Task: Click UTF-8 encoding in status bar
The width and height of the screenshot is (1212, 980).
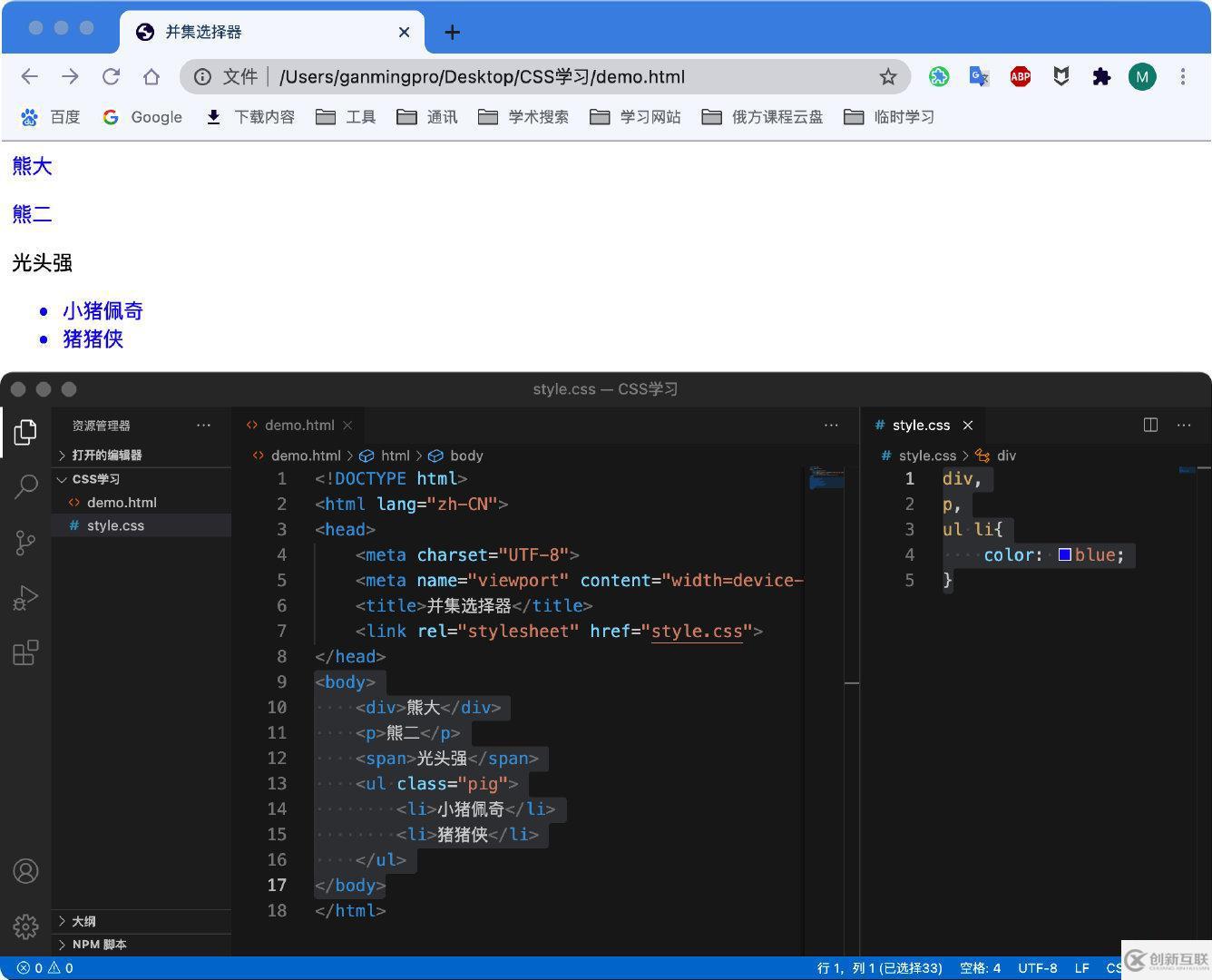Action: coord(1037,968)
